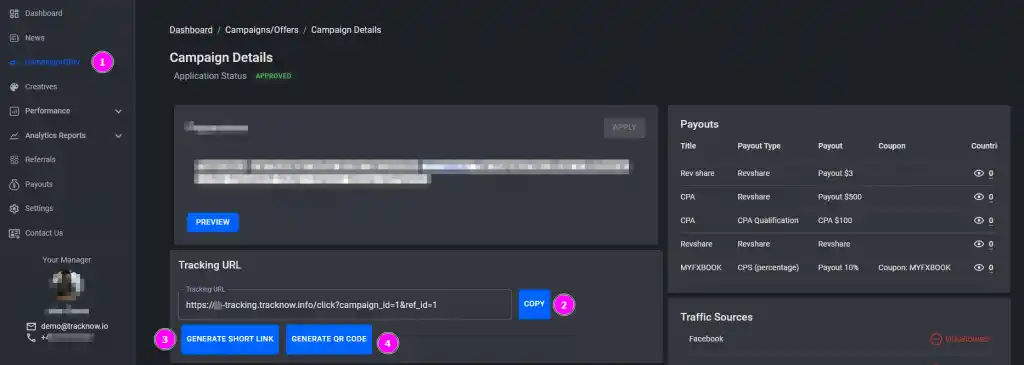Open the News sidebar item

point(35,38)
